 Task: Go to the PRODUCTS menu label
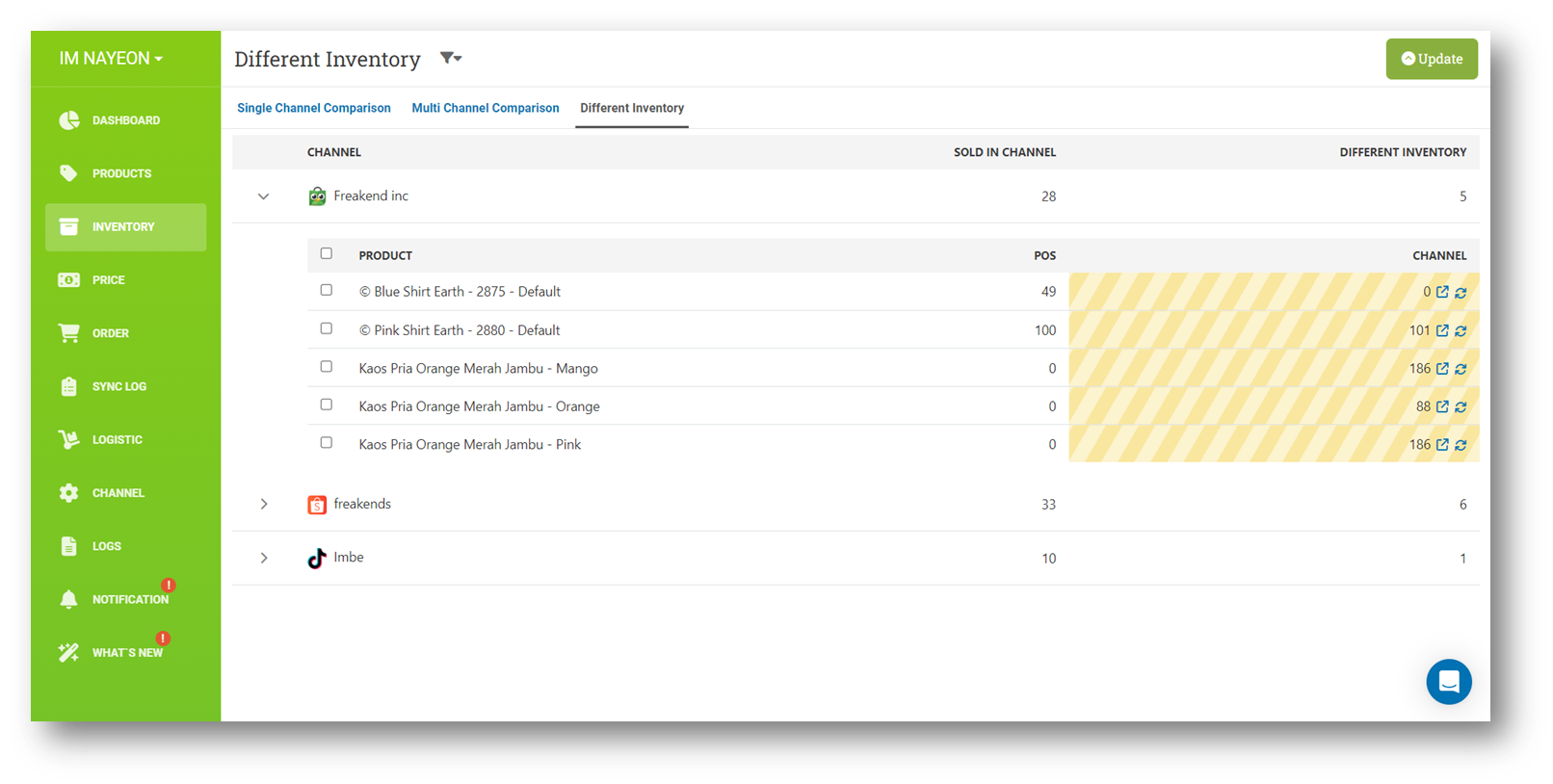click(x=122, y=173)
